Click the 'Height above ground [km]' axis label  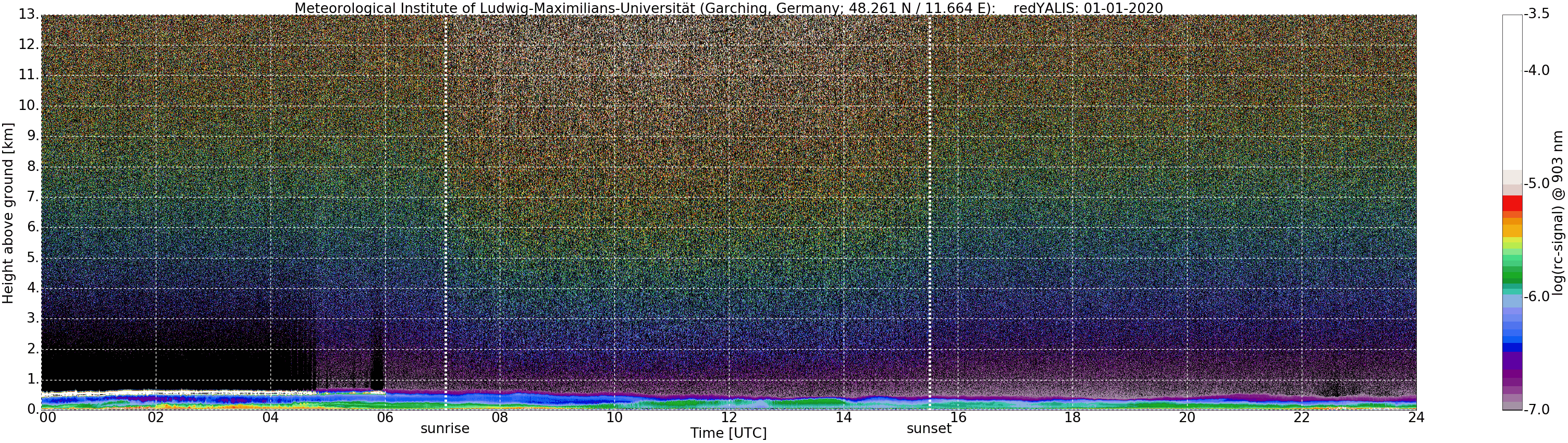pyautogui.click(x=8, y=213)
